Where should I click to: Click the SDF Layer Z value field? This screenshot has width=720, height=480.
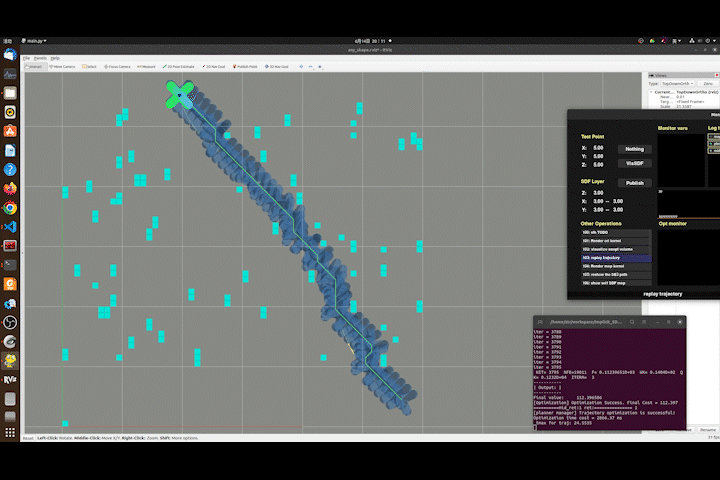(598, 193)
